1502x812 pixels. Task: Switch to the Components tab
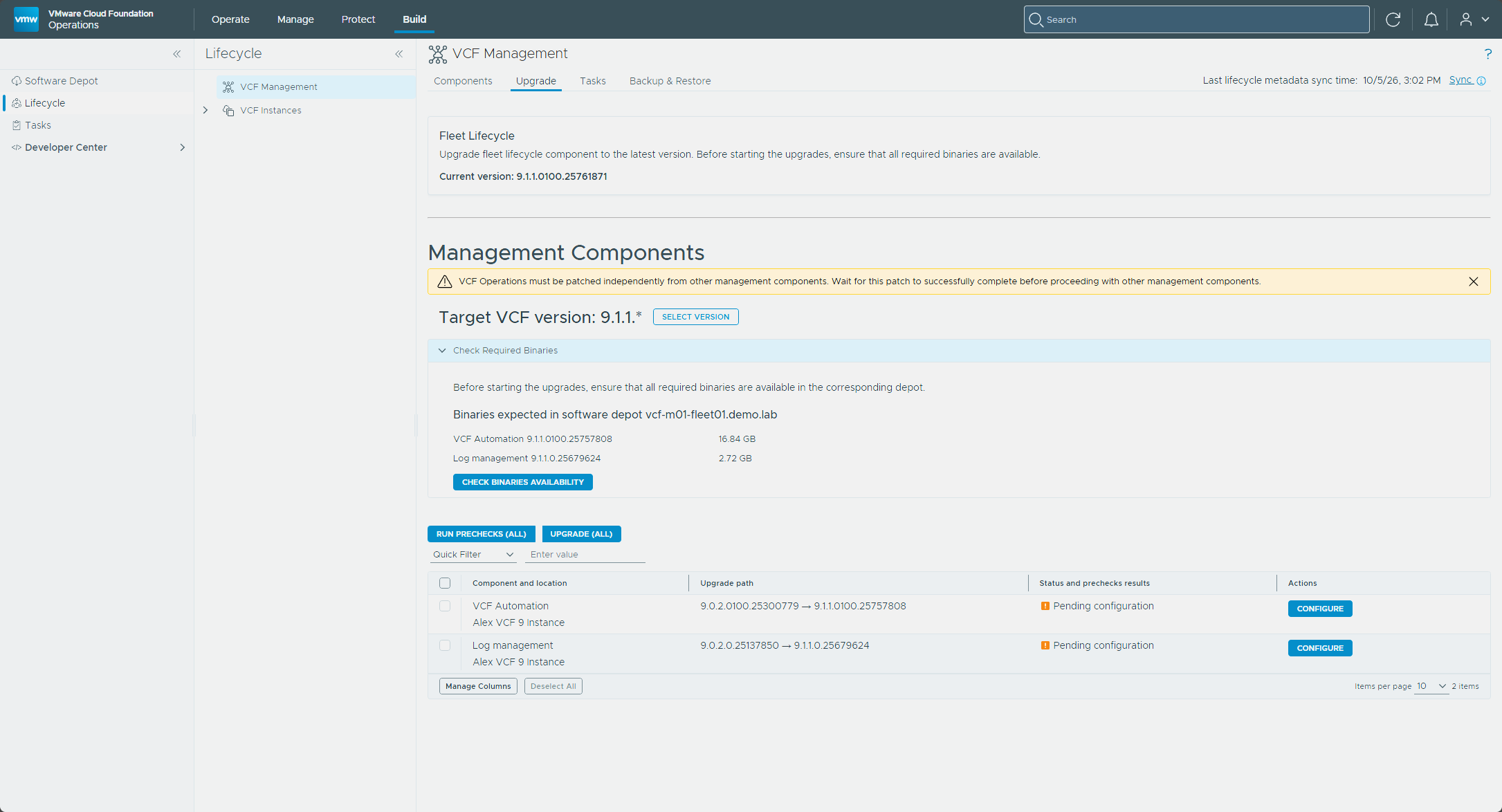pos(463,81)
